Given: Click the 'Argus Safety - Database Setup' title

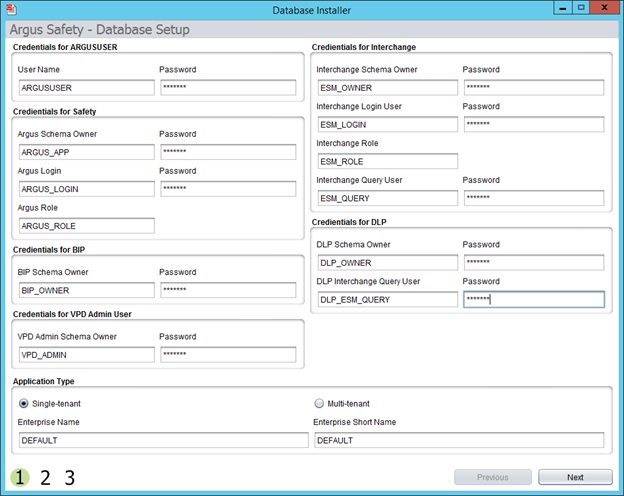Looking at the screenshot, I should pyautogui.click(x=99, y=29).
